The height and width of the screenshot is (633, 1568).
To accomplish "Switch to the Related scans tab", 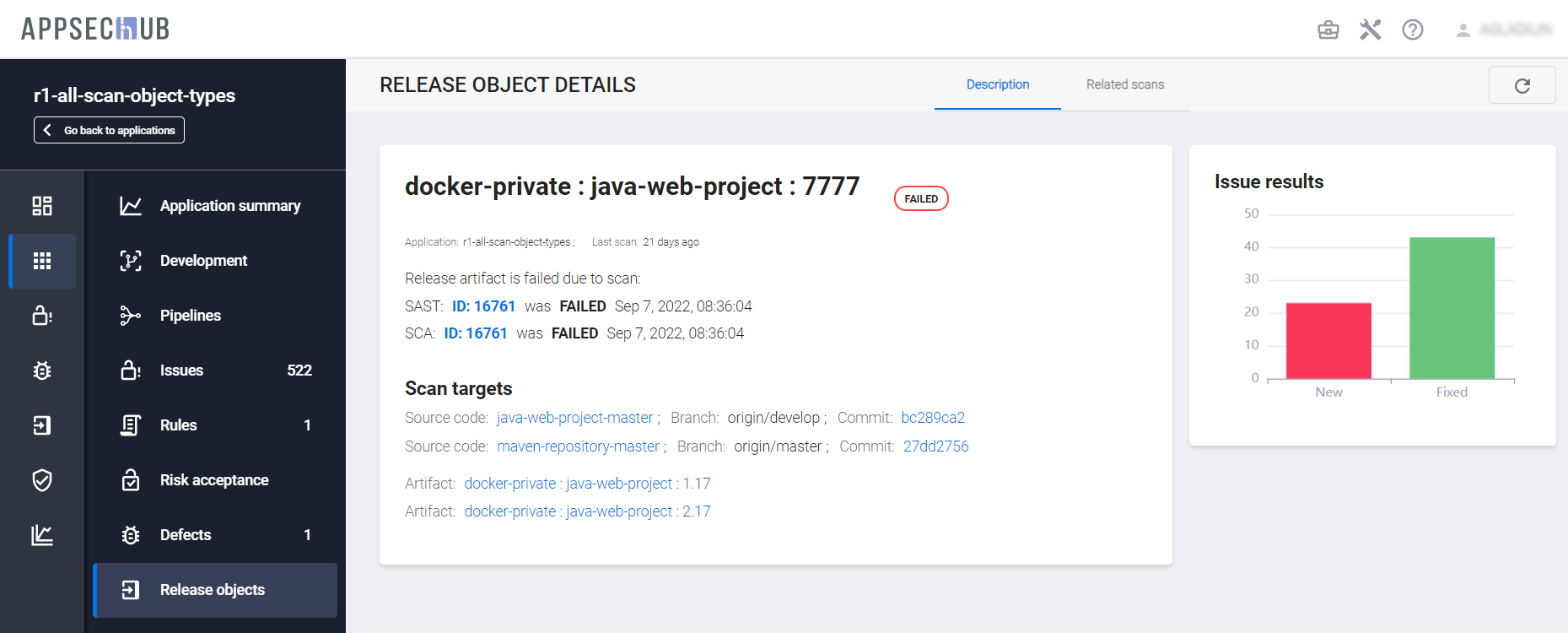I will coord(1124,84).
